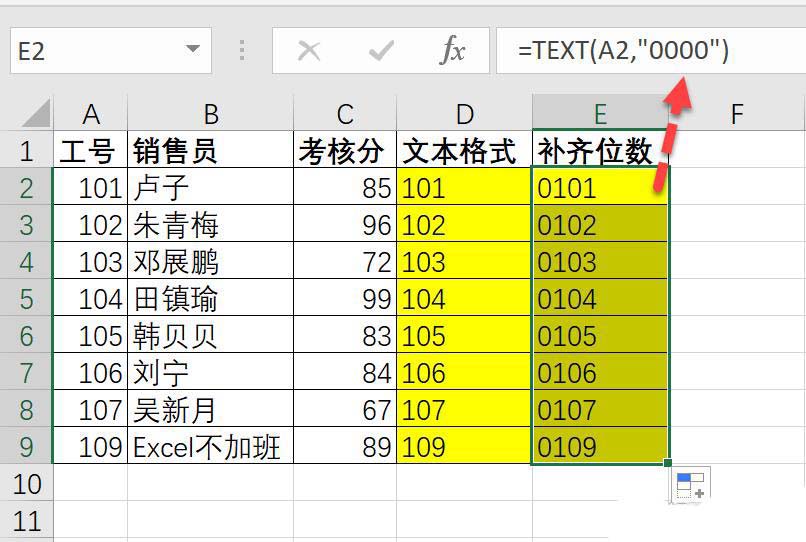The width and height of the screenshot is (806, 542).
Task: Open the Insert Function fx button
Action: point(453,51)
